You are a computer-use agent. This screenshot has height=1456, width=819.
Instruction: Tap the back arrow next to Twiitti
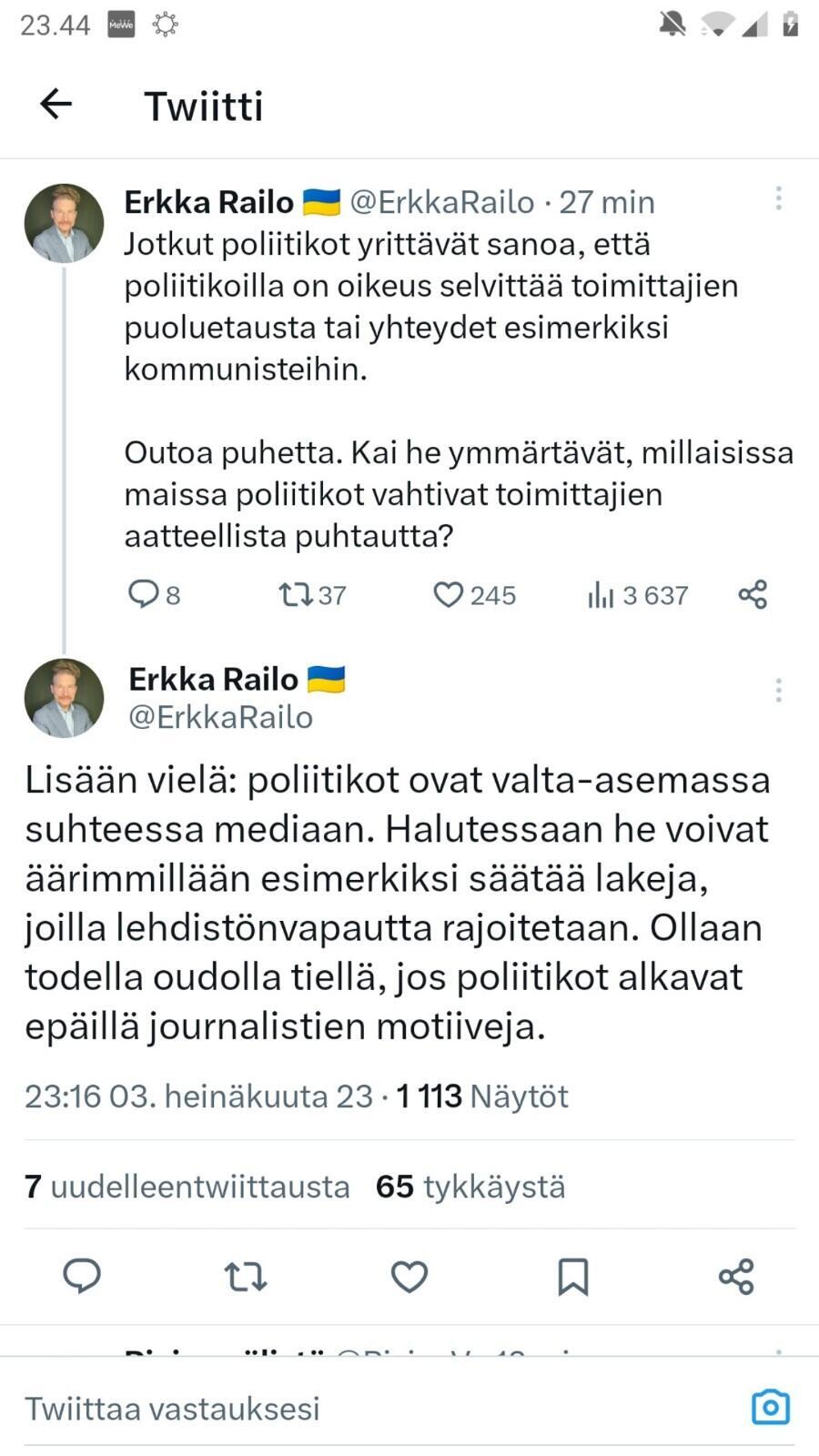click(x=56, y=105)
